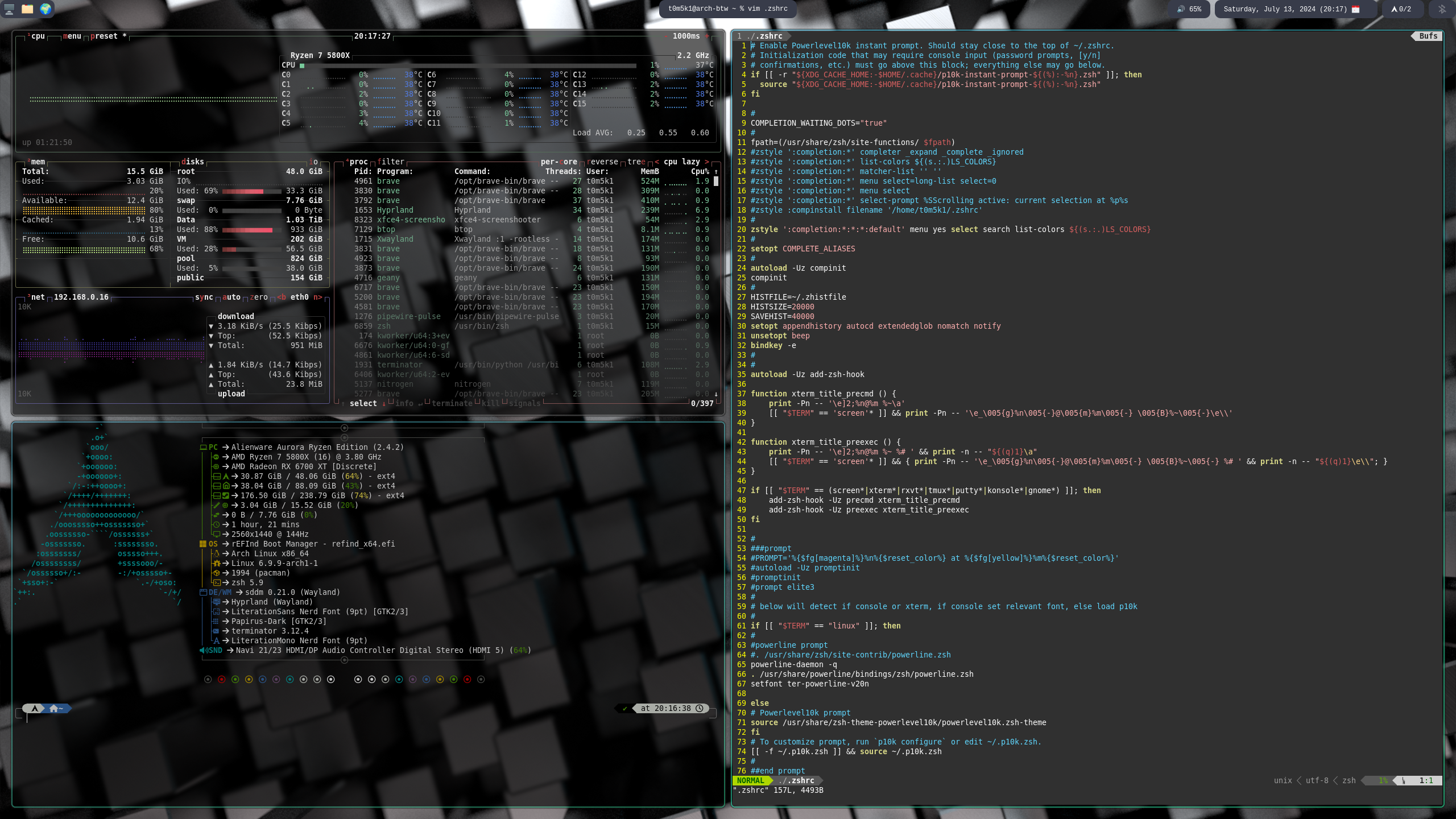Cycle the btop preset option
This screenshot has height=819, width=1456.
(x=109, y=36)
